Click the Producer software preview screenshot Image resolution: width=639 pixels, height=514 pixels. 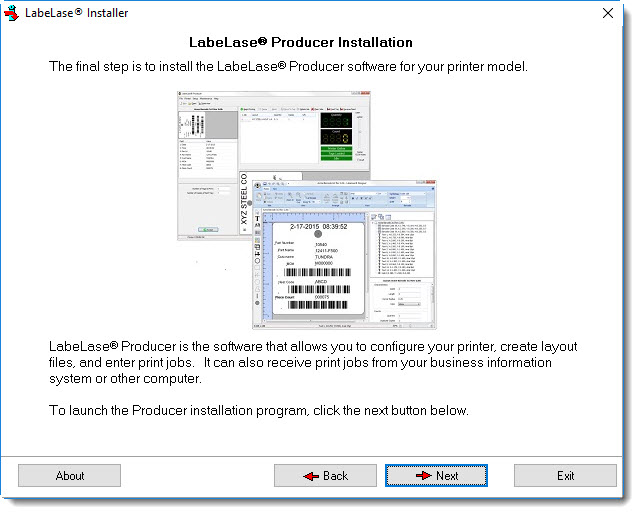306,210
